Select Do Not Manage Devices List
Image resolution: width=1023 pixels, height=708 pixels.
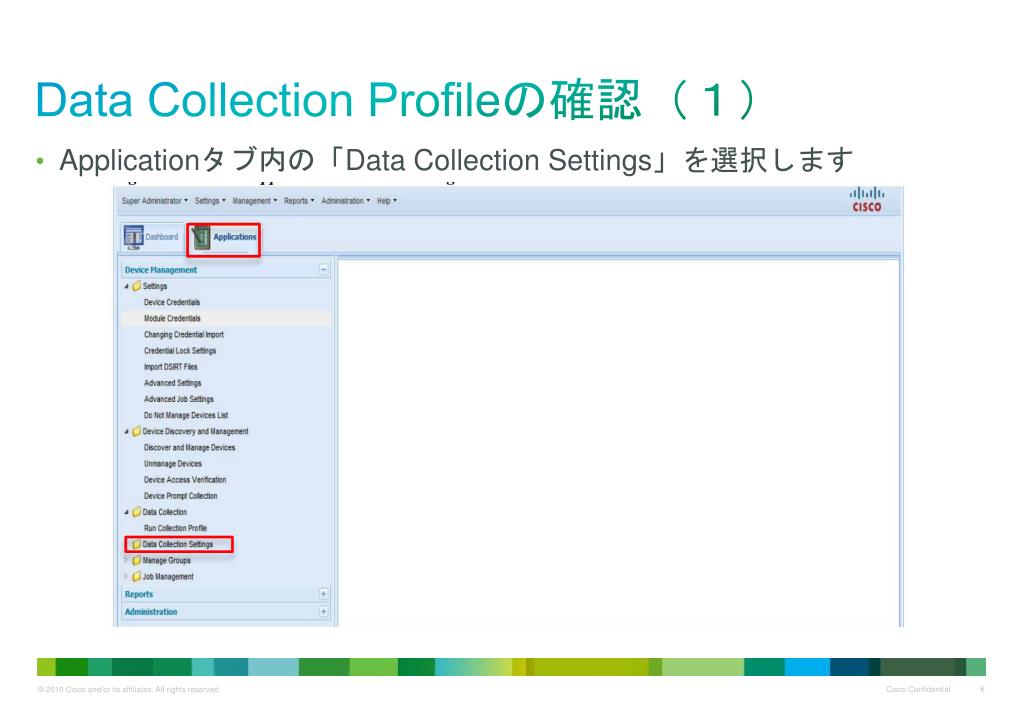[x=186, y=415]
